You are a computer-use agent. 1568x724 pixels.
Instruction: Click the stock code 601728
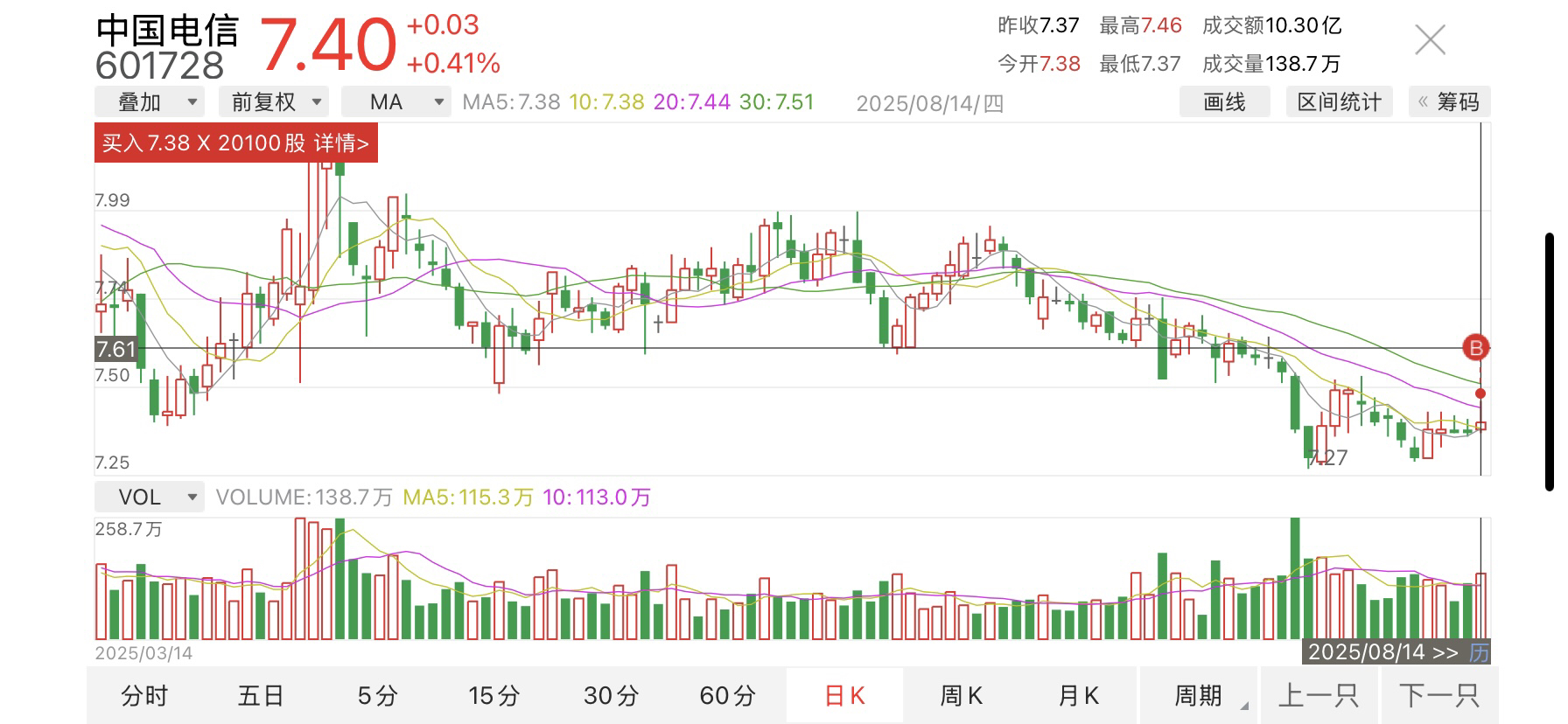tap(160, 66)
